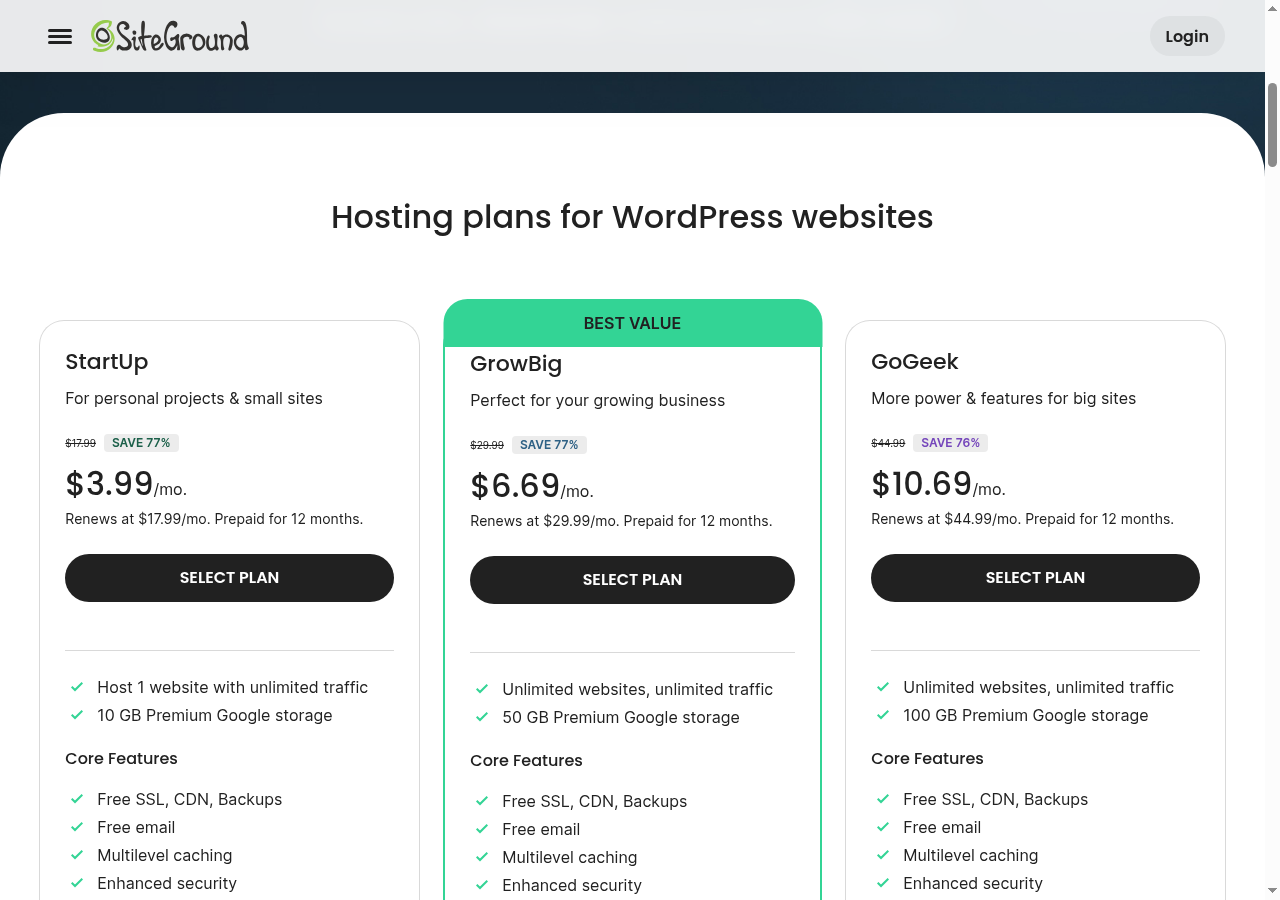Click checkmark beside '10 GB Premium Google storage'
1280x900 pixels.
pos(77,715)
